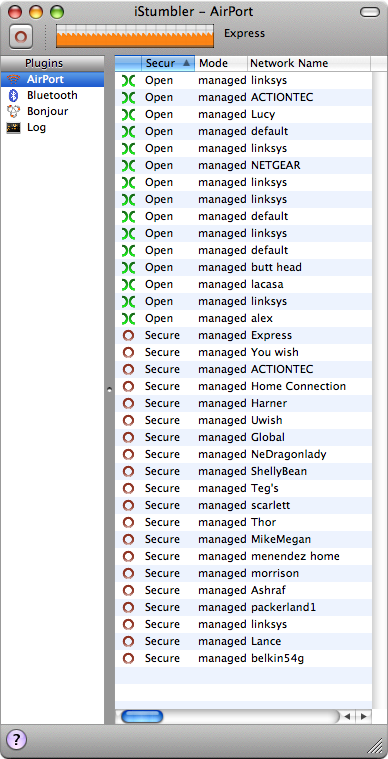Click the Bonjour icon in sidebar
Screen dimensions: 388x759
pos(14,111)
